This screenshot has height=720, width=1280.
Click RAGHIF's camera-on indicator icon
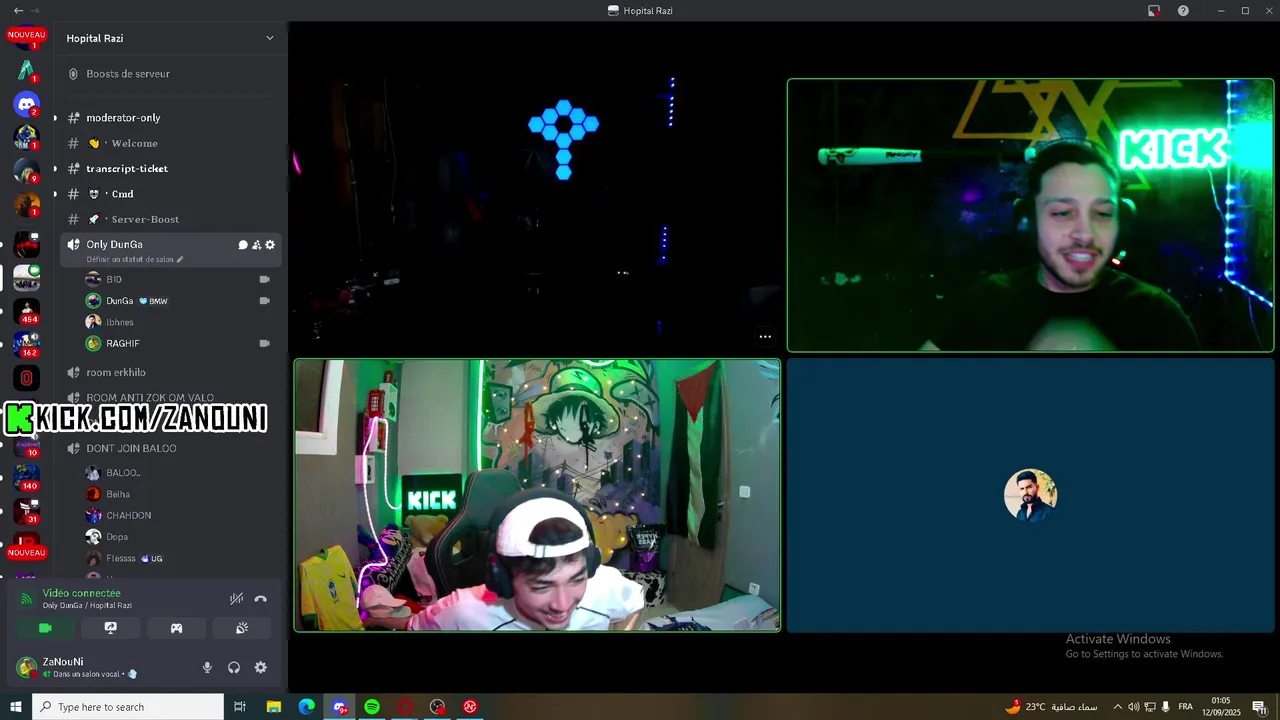click(x=265, y=343)
